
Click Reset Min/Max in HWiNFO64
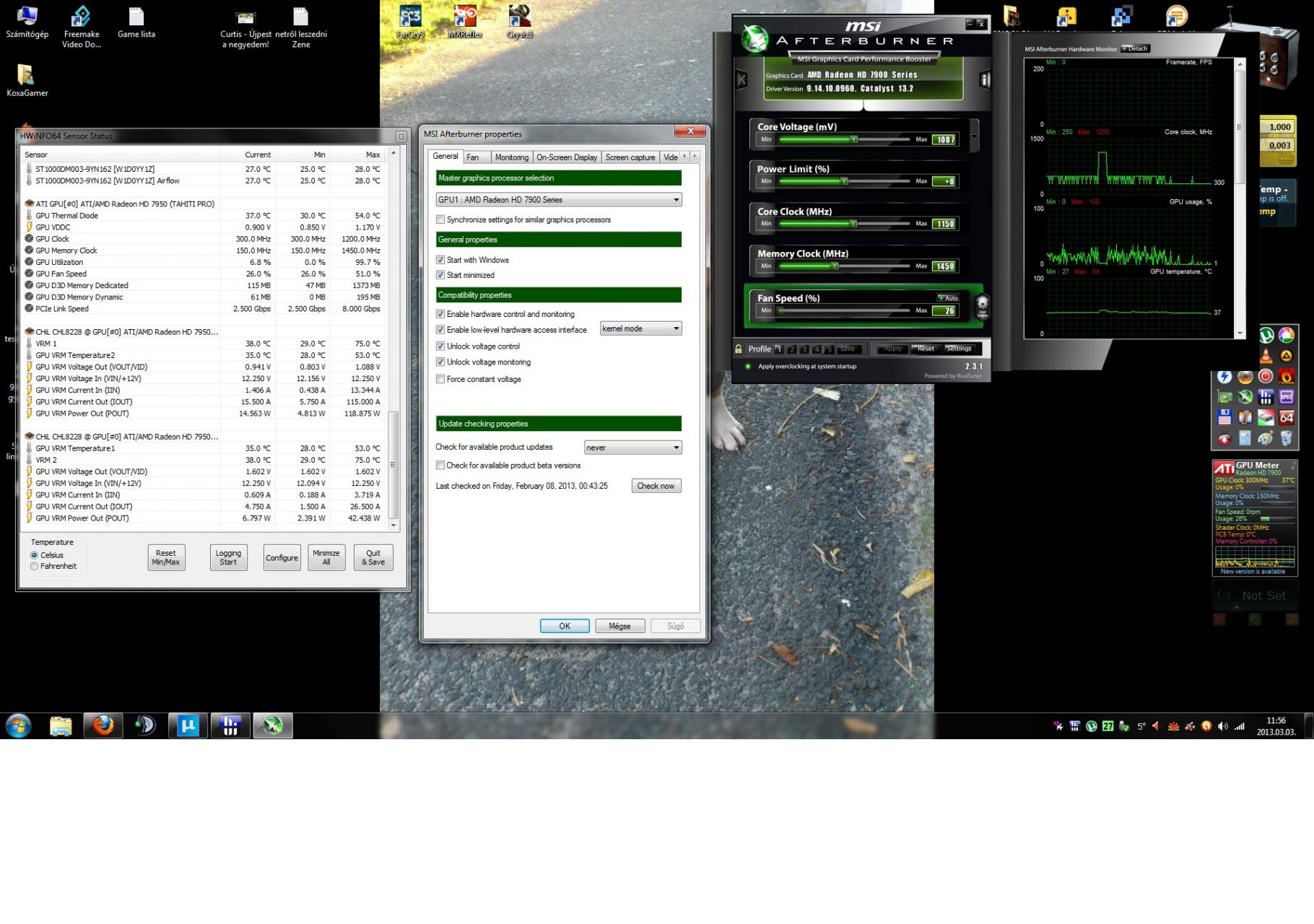point(166,557)
